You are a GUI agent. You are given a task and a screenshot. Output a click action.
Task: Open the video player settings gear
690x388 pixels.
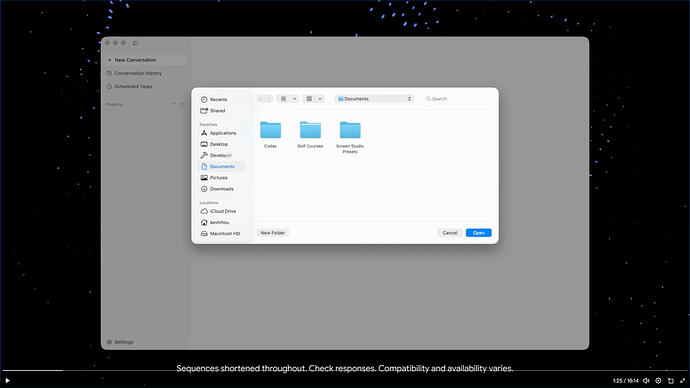pyautogui.click(x=658, y=381)
